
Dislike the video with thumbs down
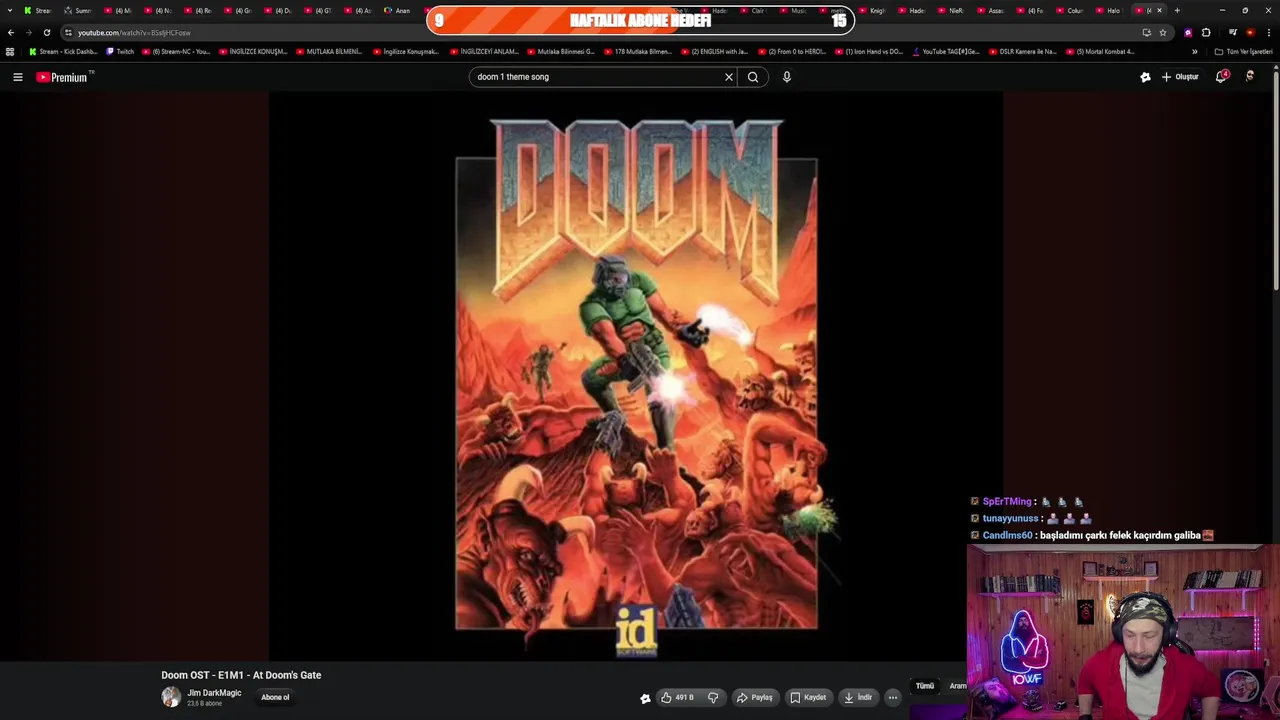(x=713, y=698)
